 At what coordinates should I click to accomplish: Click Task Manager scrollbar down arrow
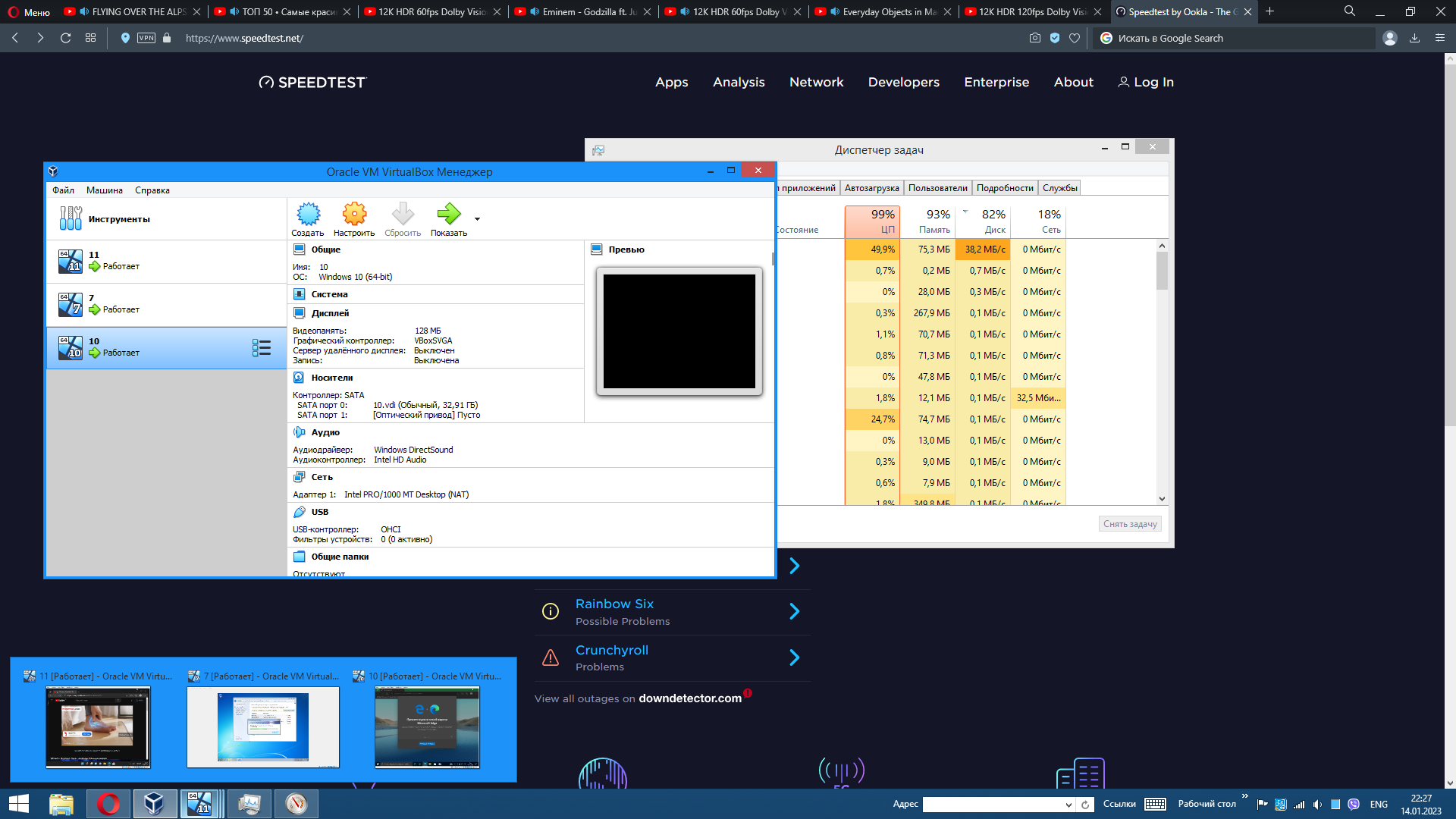tap(1162, 499)
